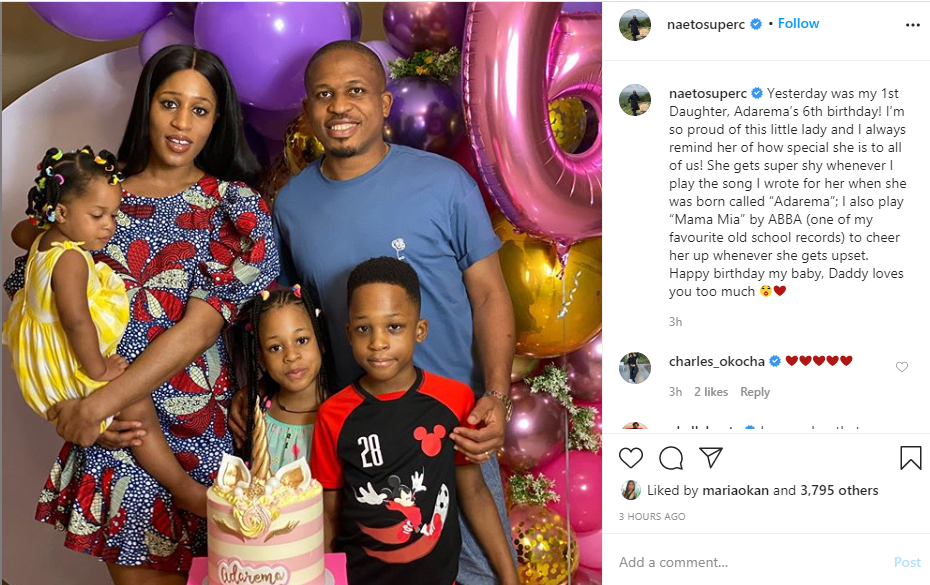Screen dimensions: 930x585
Task: Open the mariaokan liker profile link
Action: tap(735, 490)
